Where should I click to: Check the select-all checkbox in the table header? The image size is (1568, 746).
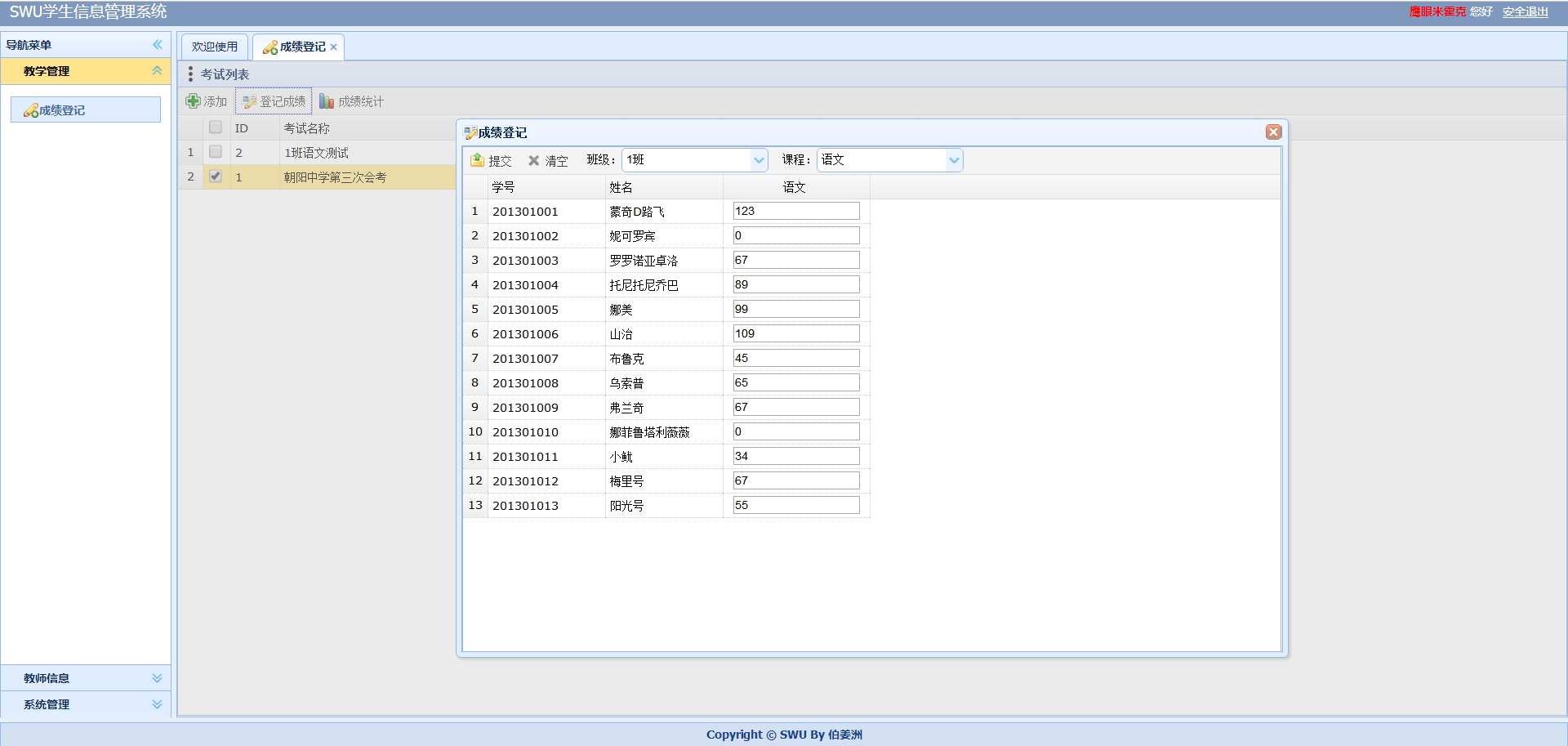click(216, 127)
